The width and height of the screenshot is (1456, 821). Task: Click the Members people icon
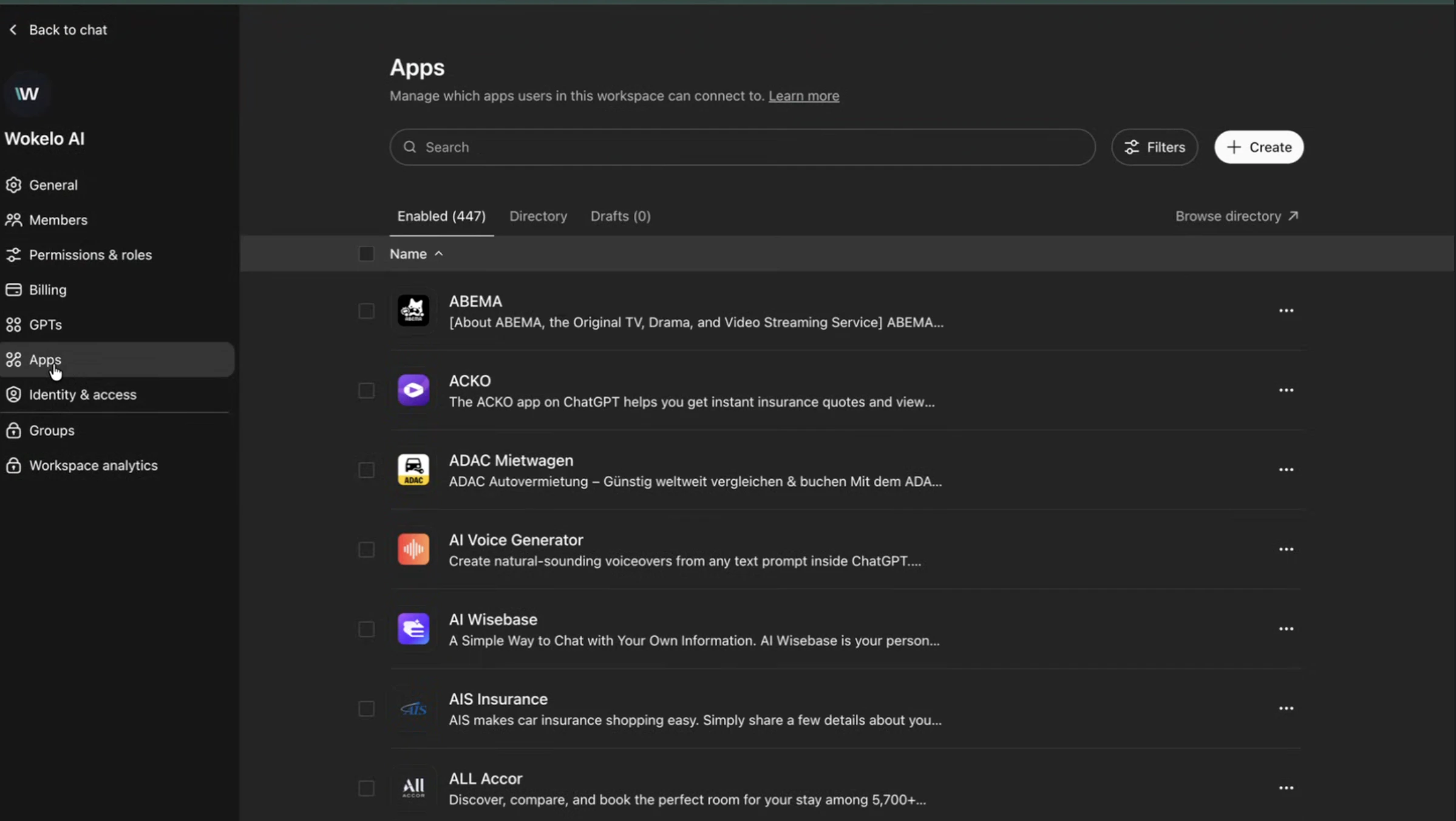(x=13, y=220)
